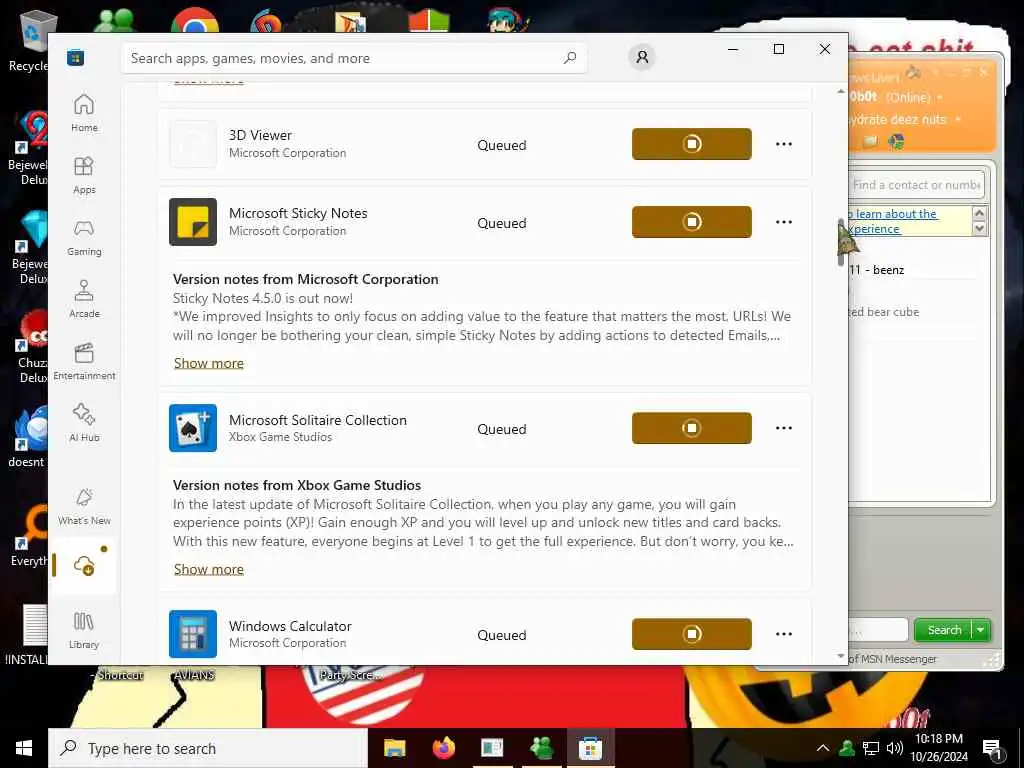Click in the Store search apps field
The width and height of the screenshot is (1024, 768).
click(354, 58)
